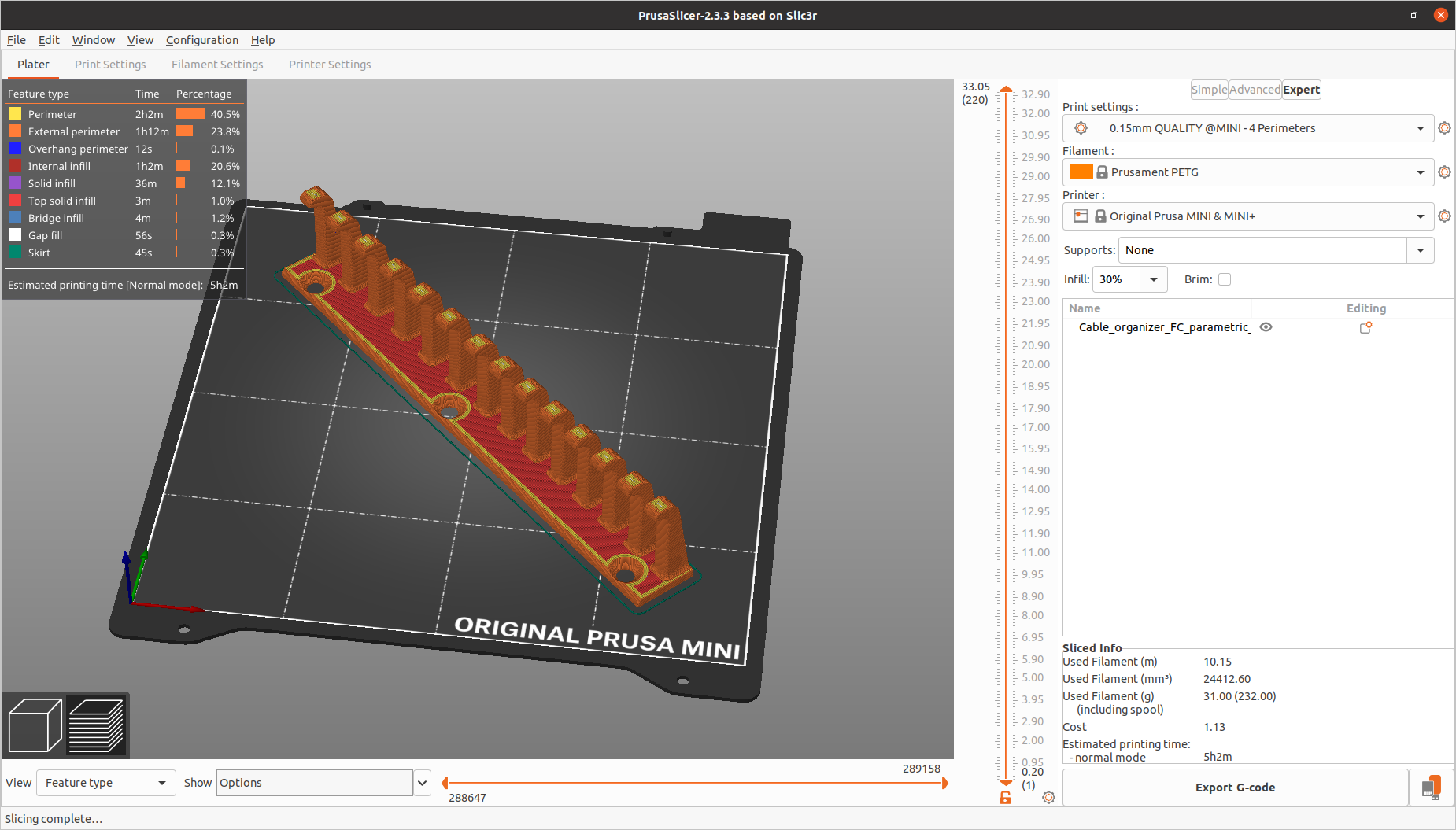Enable the Brim checkbox
Viewport: 1456px width, 830px height.
(x=1225, y=279)
